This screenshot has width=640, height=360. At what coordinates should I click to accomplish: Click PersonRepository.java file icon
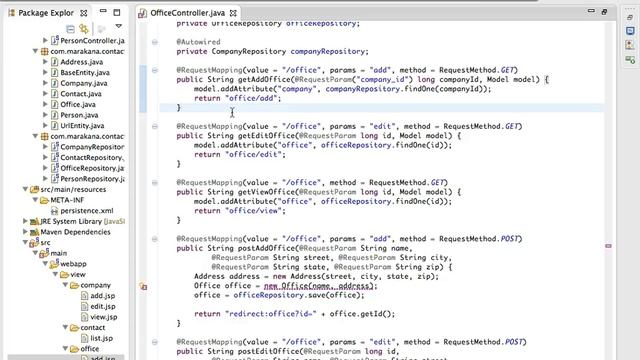[55, 178]
